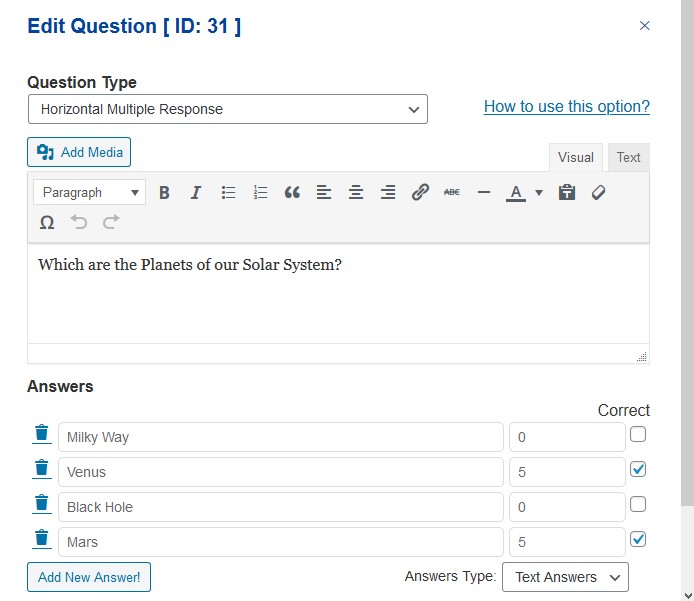Tick the Black Hole correct checkbox
The height and width of the screenshot is (601, 694).
click(638, 504)
